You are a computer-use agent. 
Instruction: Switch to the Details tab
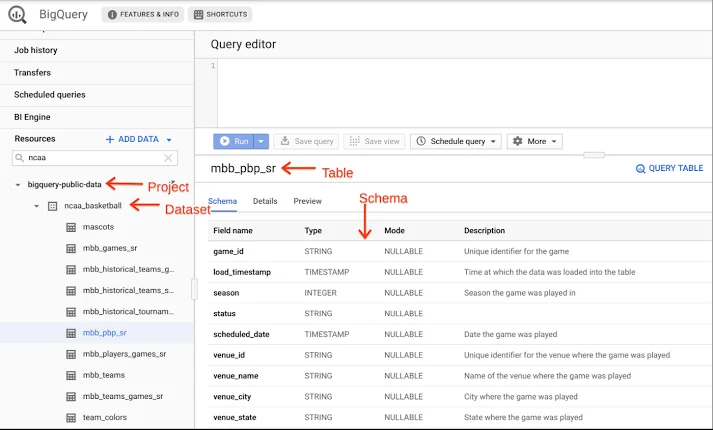[x=265, y=201]
